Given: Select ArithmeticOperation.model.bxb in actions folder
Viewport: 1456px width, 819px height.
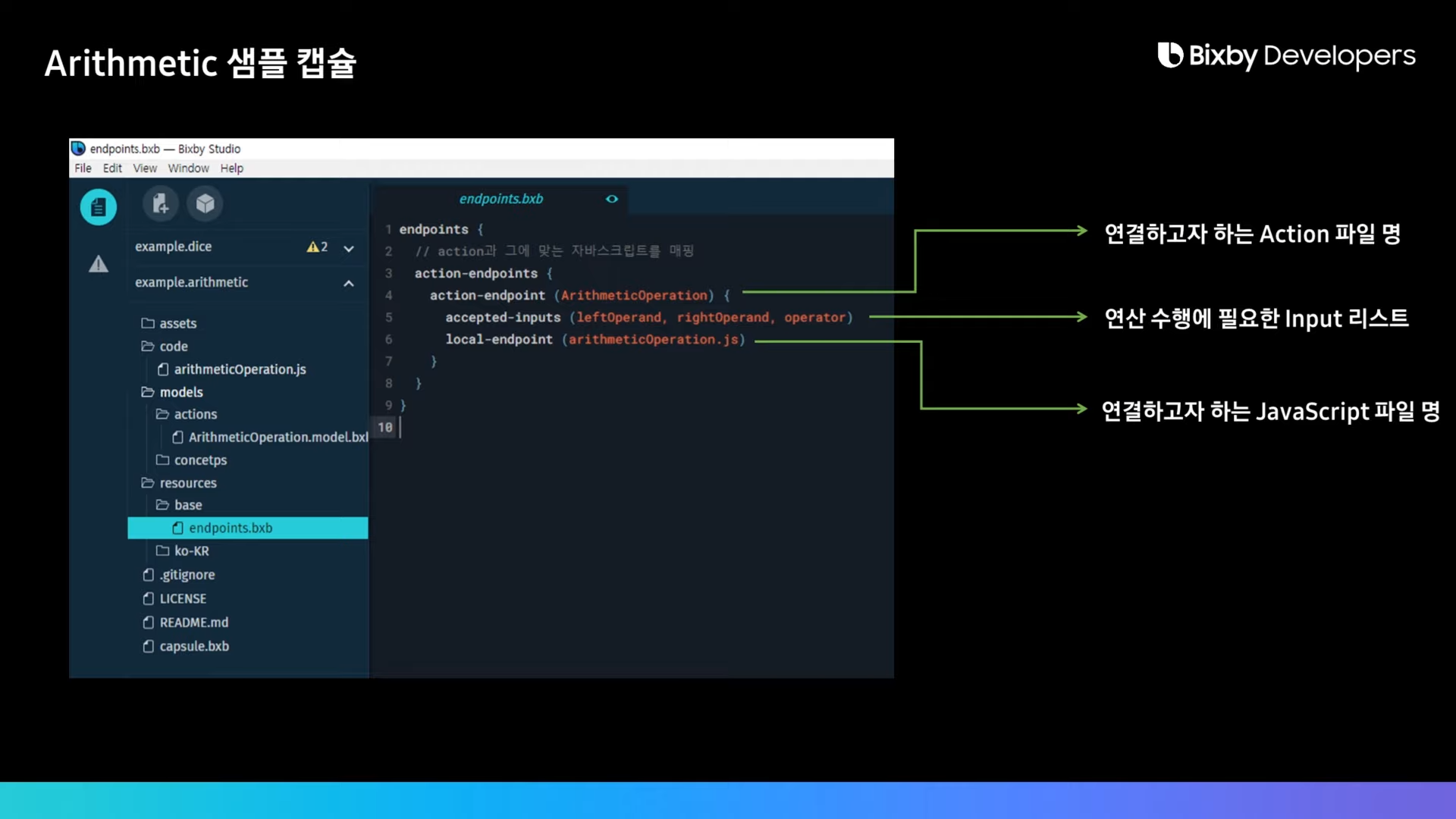Looking at the screenshot, I should click(x=278, y=438).
